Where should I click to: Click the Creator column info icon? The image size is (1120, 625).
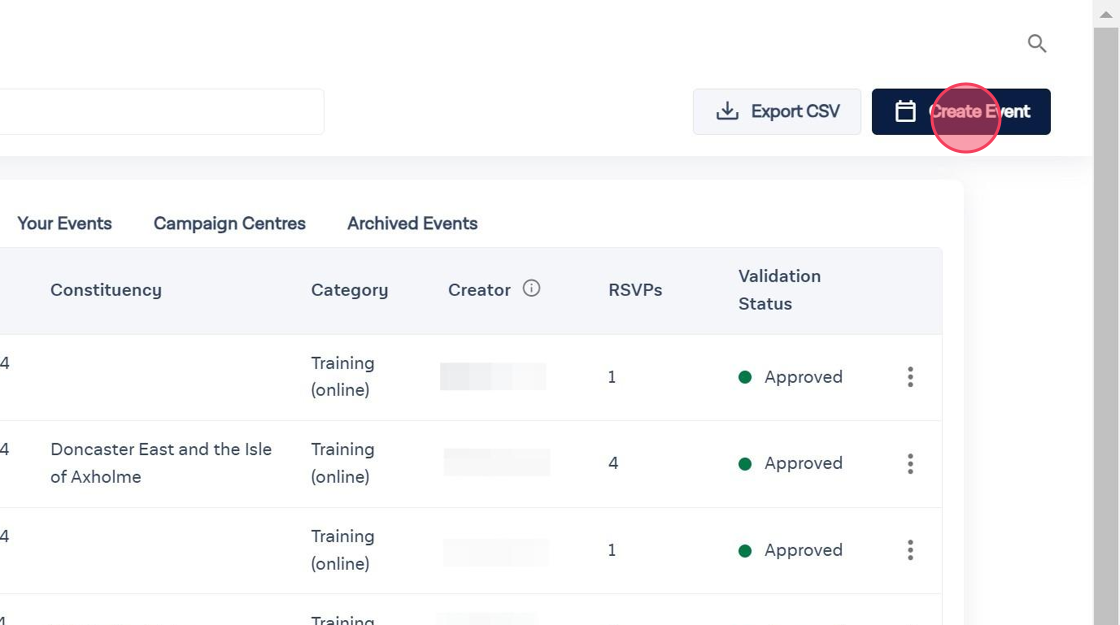pyautogui.click(x=532, y=289)
